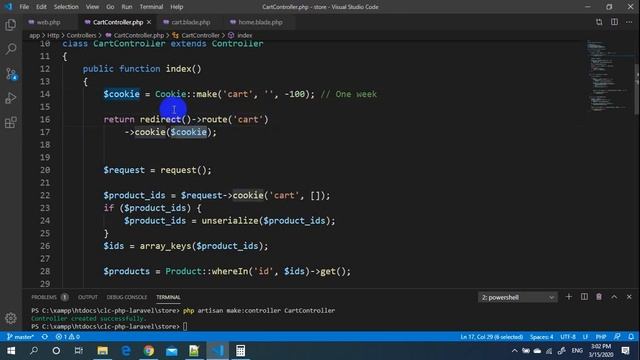The width and height of the screenshot is (640, 360).
Task: Launch Google Chrome from the taskbar
Action: (x=149, y=351)
